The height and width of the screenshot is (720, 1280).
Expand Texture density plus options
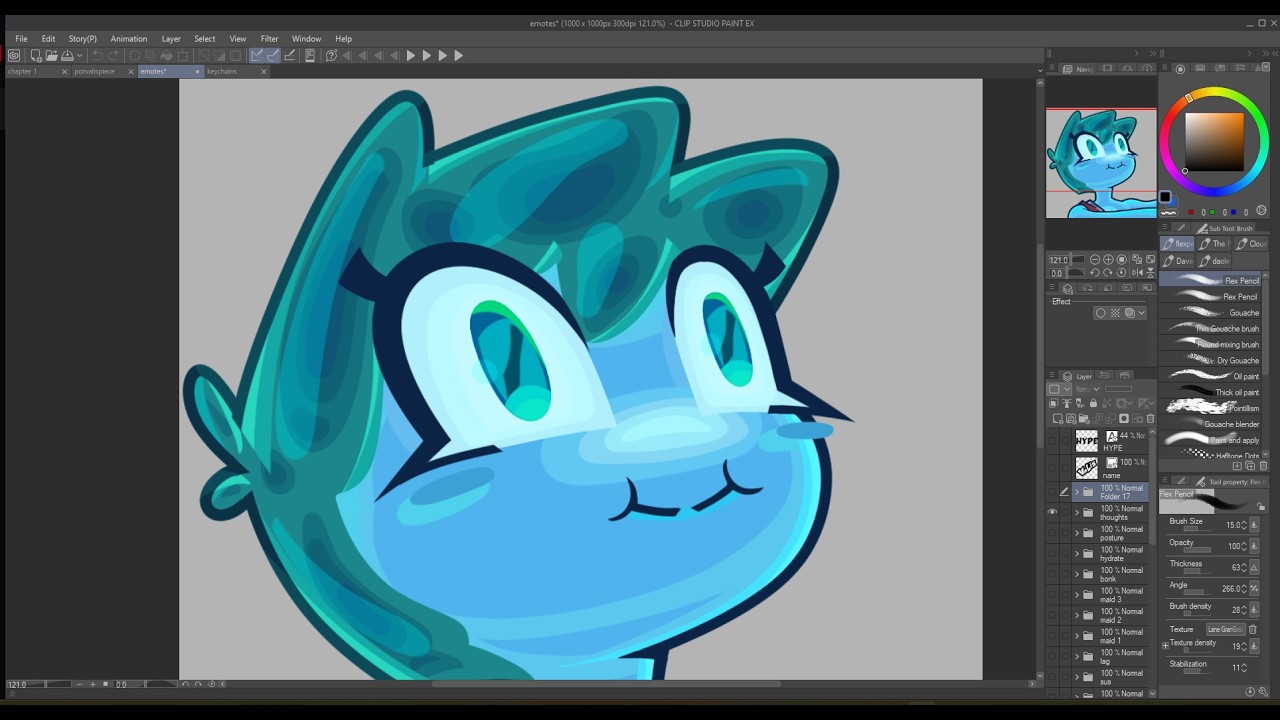coord(1165,646)
